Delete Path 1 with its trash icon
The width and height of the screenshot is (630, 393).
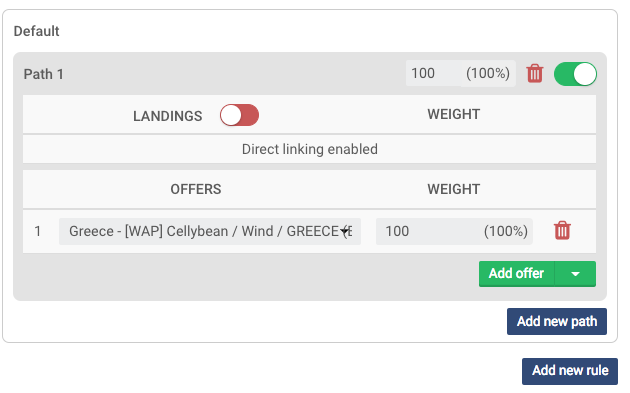tap(535, 74)
